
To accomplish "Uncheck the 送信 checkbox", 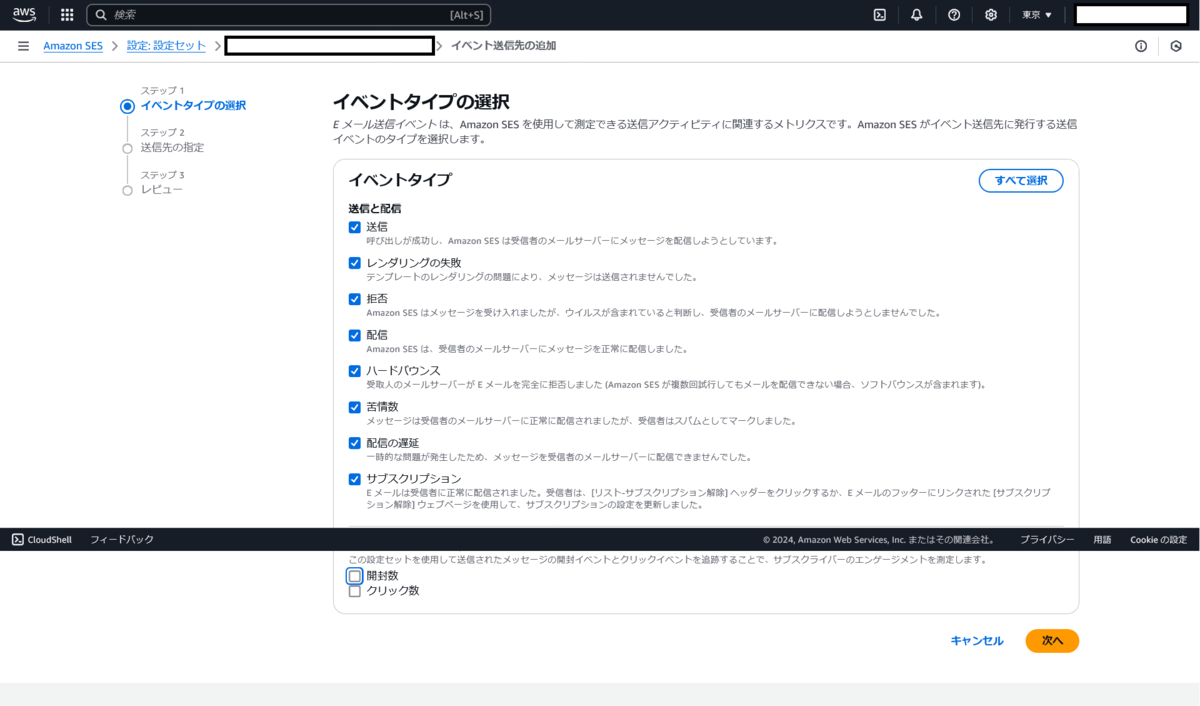I will 355,227.
